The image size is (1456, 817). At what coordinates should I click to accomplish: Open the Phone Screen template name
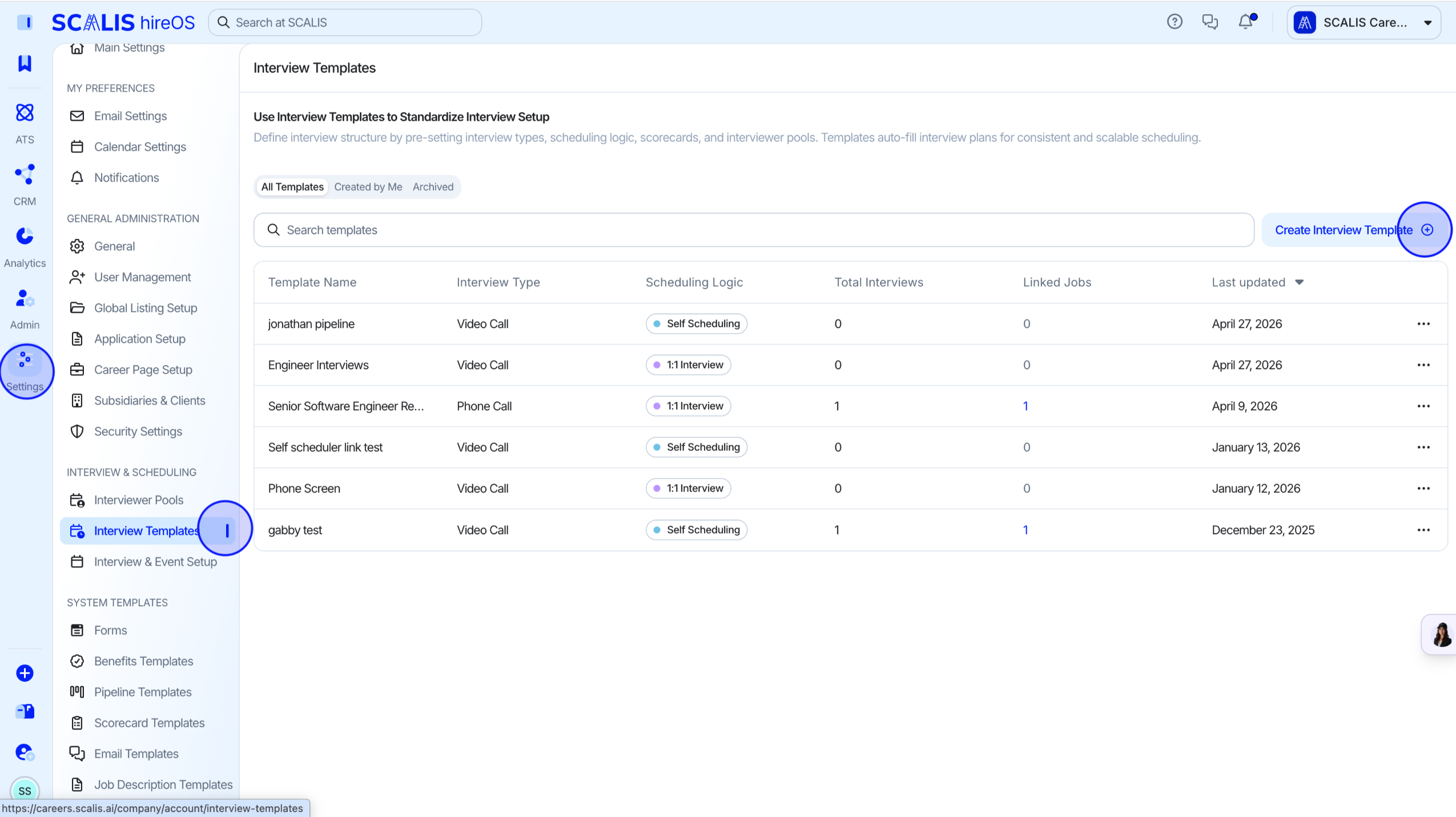pyautogui.click(x=304, y=488)
